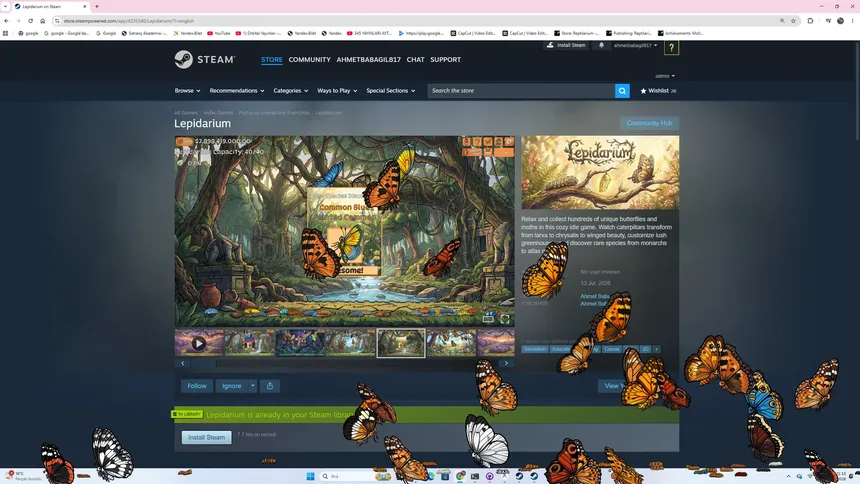Reload the page in browser toolbar
The width and height of the screenshot is (860, 484).
[x=30, y=21]
